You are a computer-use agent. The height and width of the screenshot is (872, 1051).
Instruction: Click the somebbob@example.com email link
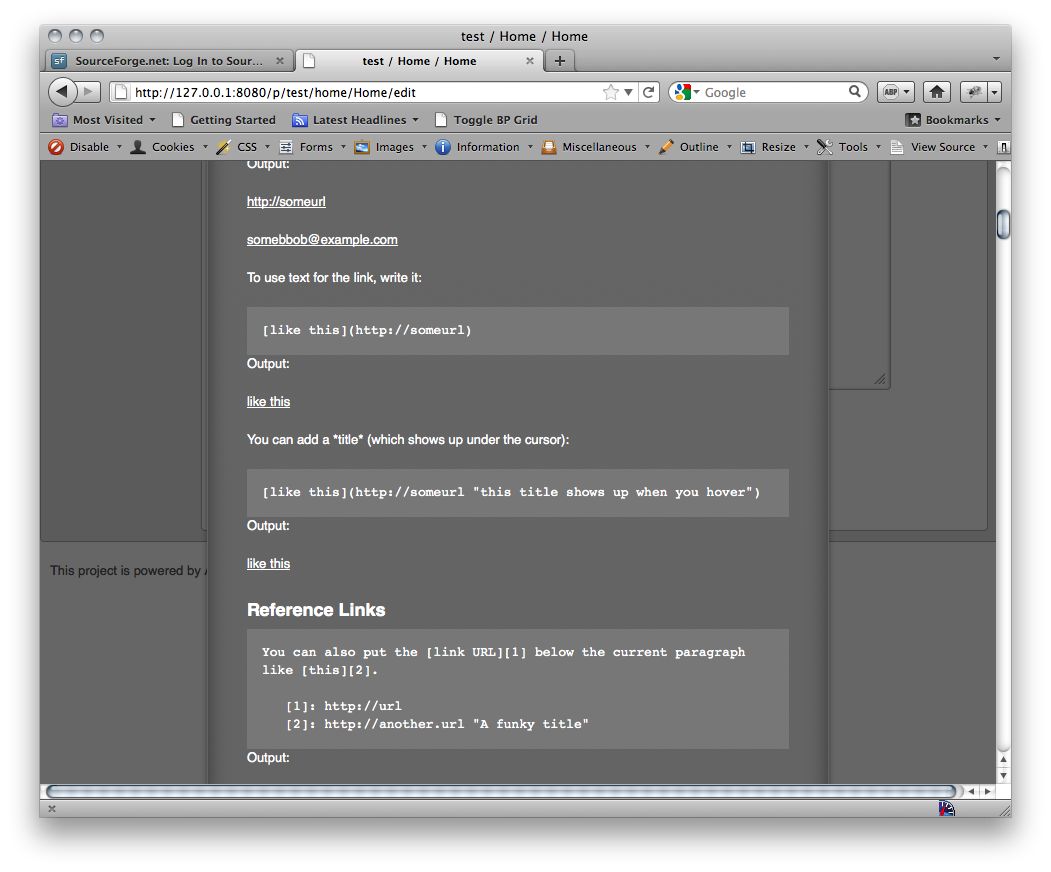click(322, 240)
